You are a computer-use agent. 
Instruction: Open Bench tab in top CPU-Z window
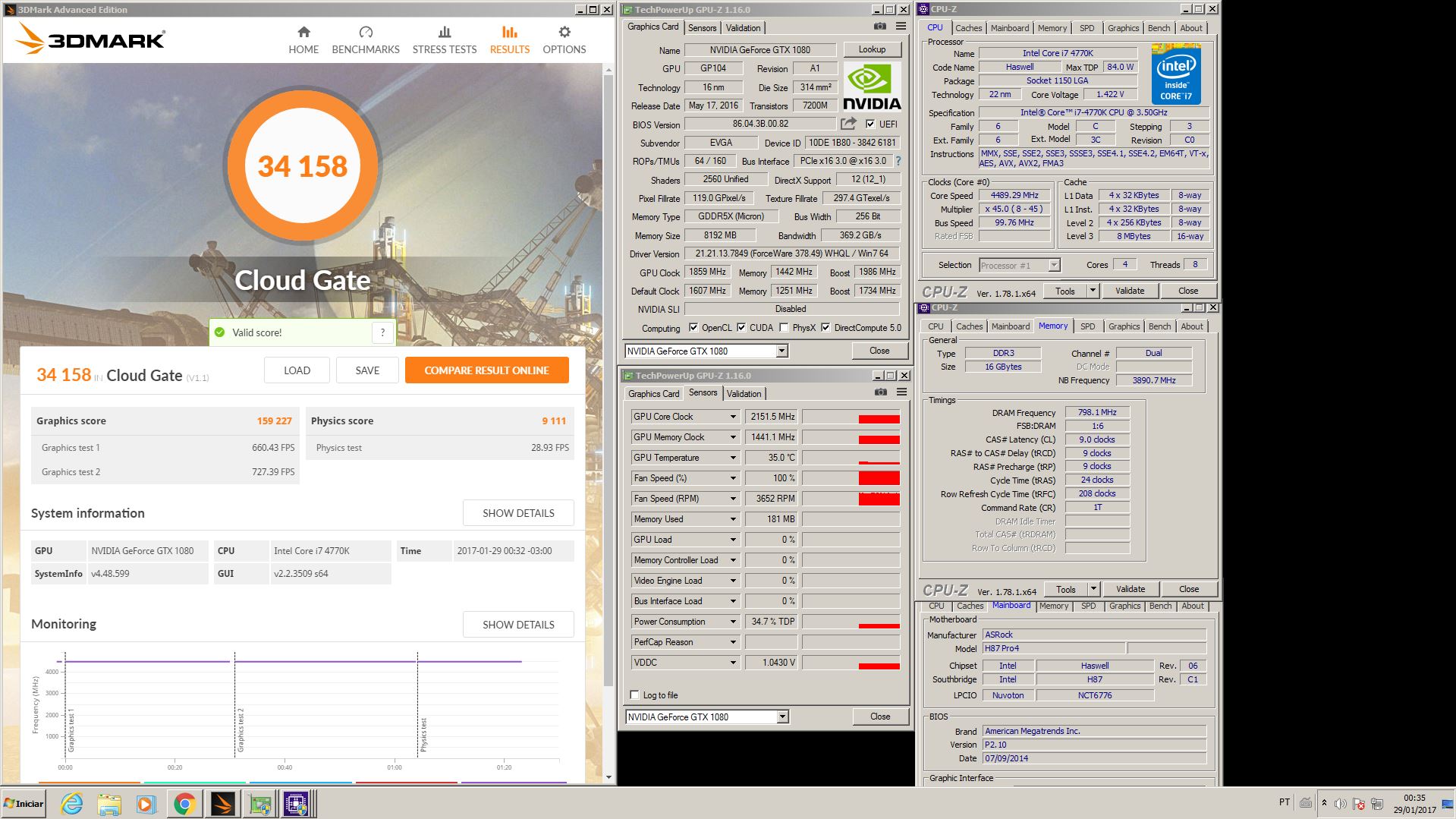(1159, 28)
